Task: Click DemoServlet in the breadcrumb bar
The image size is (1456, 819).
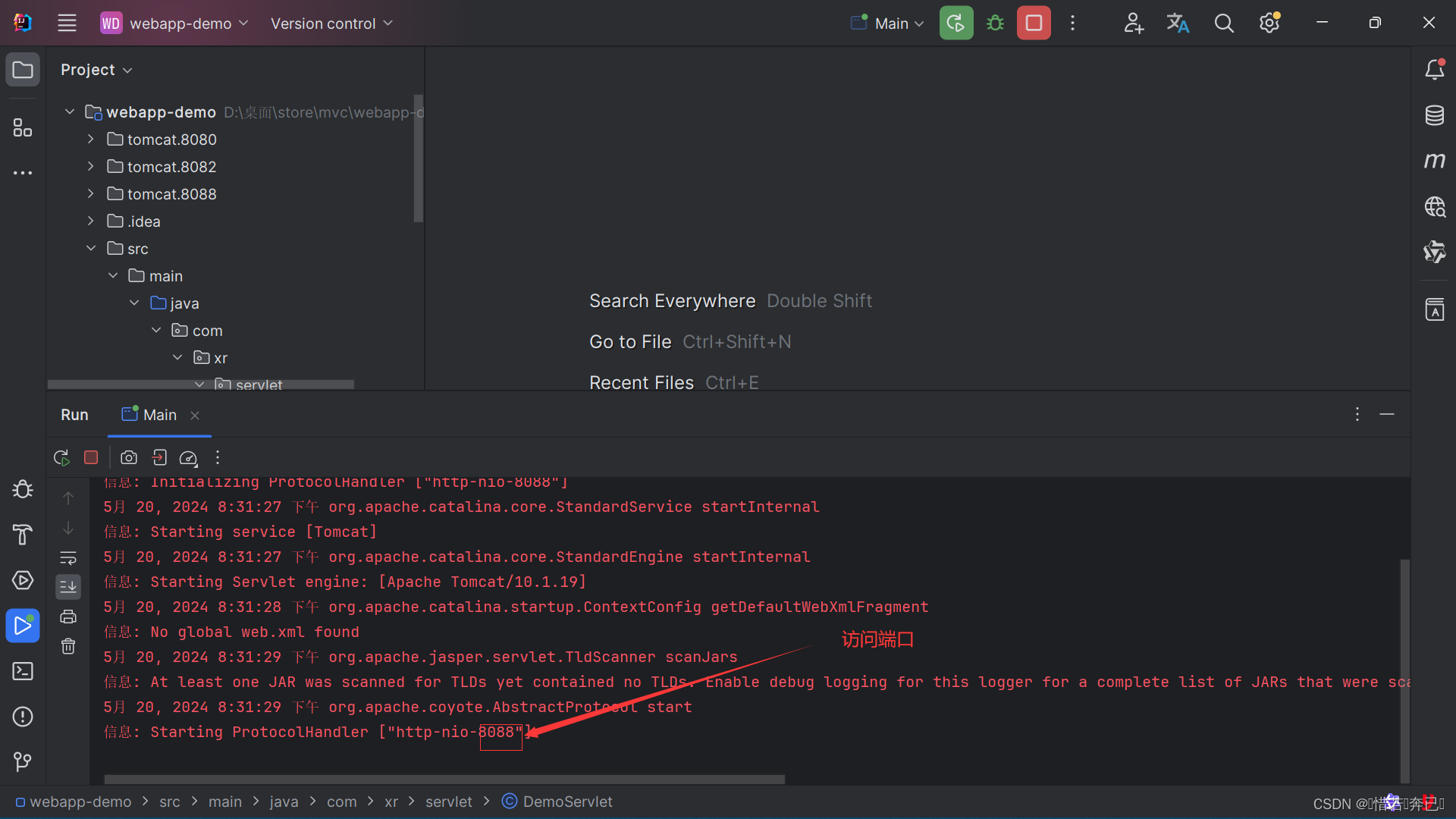Action: 566,802
